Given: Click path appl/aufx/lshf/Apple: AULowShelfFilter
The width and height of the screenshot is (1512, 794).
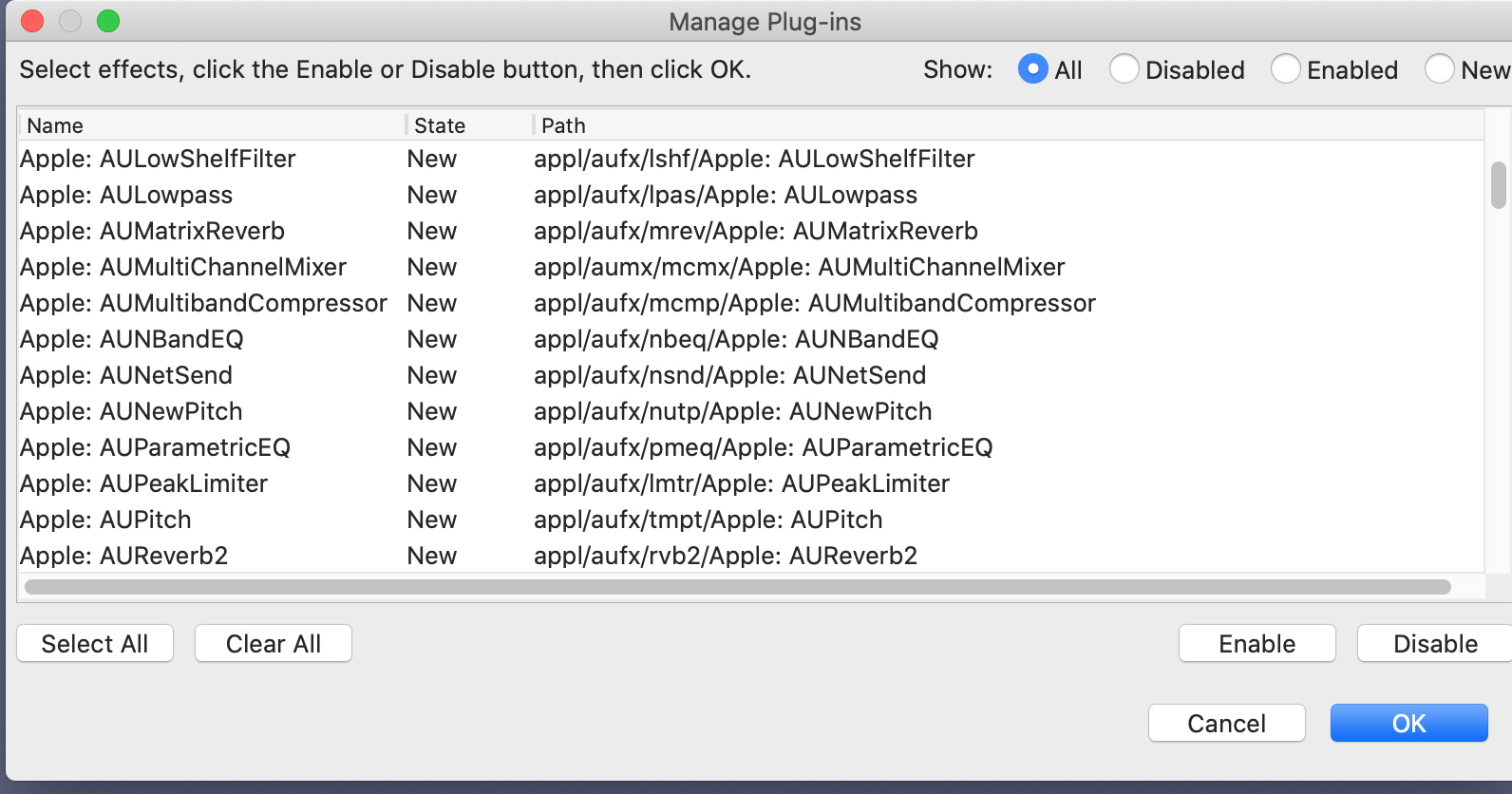Looking at the screenshot, I should (x=754, y=159).
